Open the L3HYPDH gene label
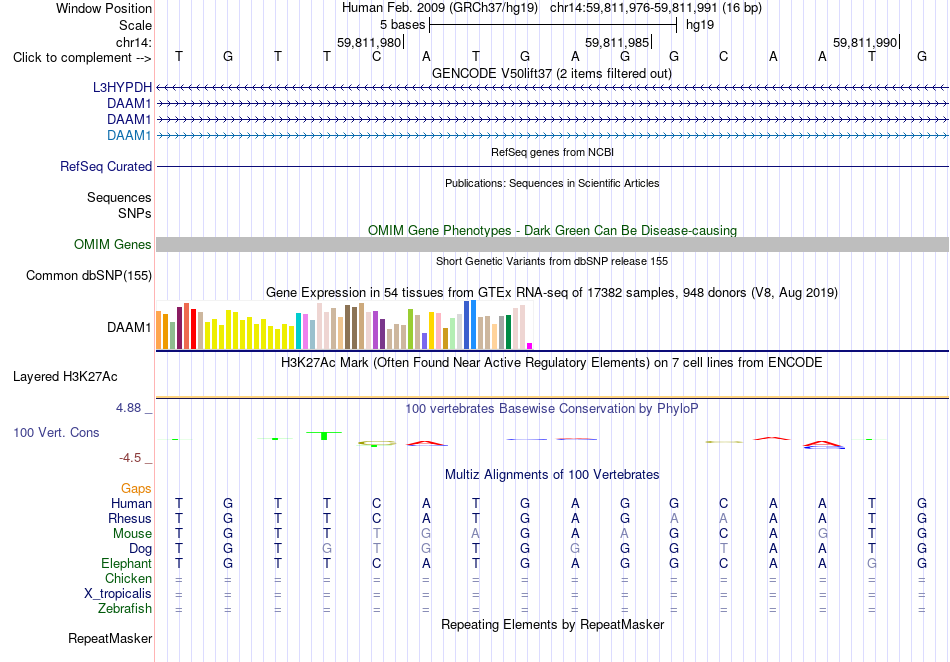The height and width of the screenshot is (662, 950). [x=122, y=87]
